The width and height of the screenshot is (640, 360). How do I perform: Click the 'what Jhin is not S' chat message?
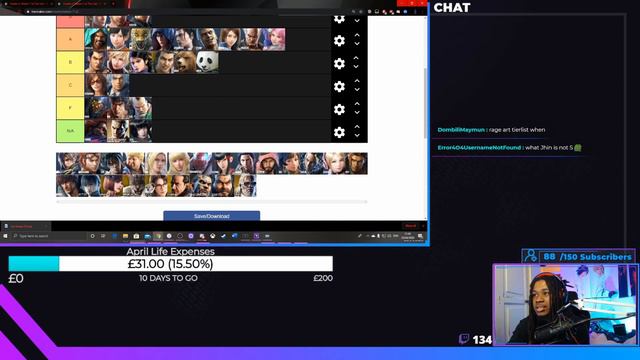pyautogui.click(x=549, y=147)
